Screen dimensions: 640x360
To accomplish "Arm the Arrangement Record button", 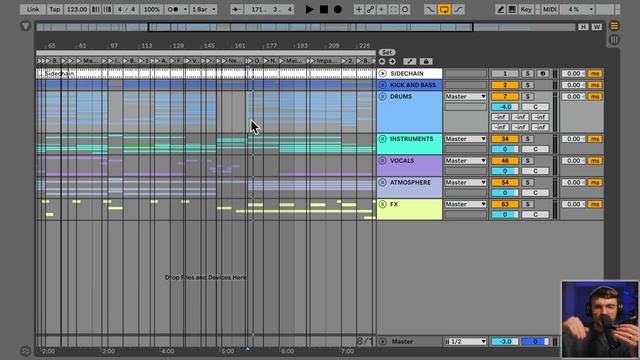I will point(338,9).
